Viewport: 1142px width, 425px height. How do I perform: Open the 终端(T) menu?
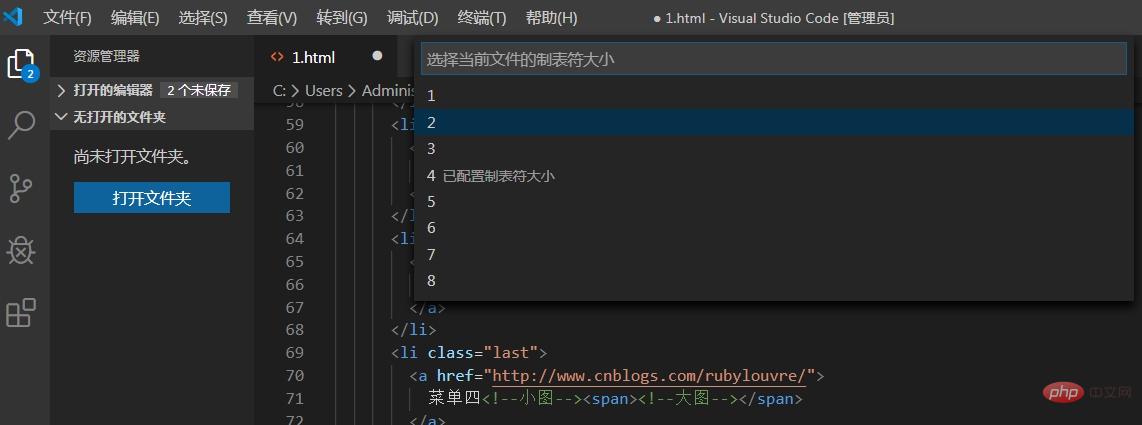(x=481, y=18)
